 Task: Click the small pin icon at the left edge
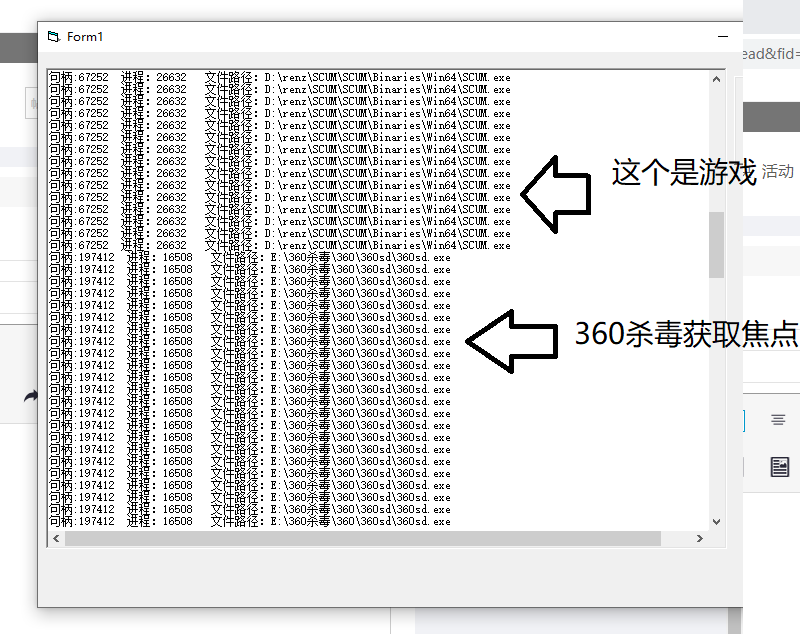[35, 101]
